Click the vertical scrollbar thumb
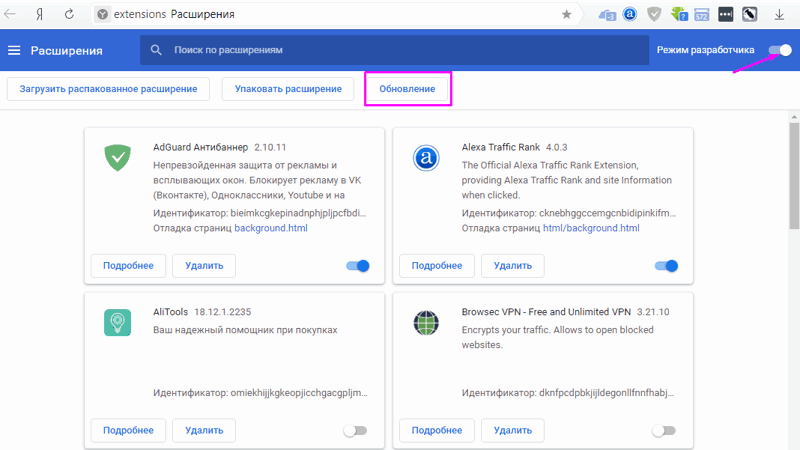The width and height of the screenshot is (800, 450). tap(794, 174)
